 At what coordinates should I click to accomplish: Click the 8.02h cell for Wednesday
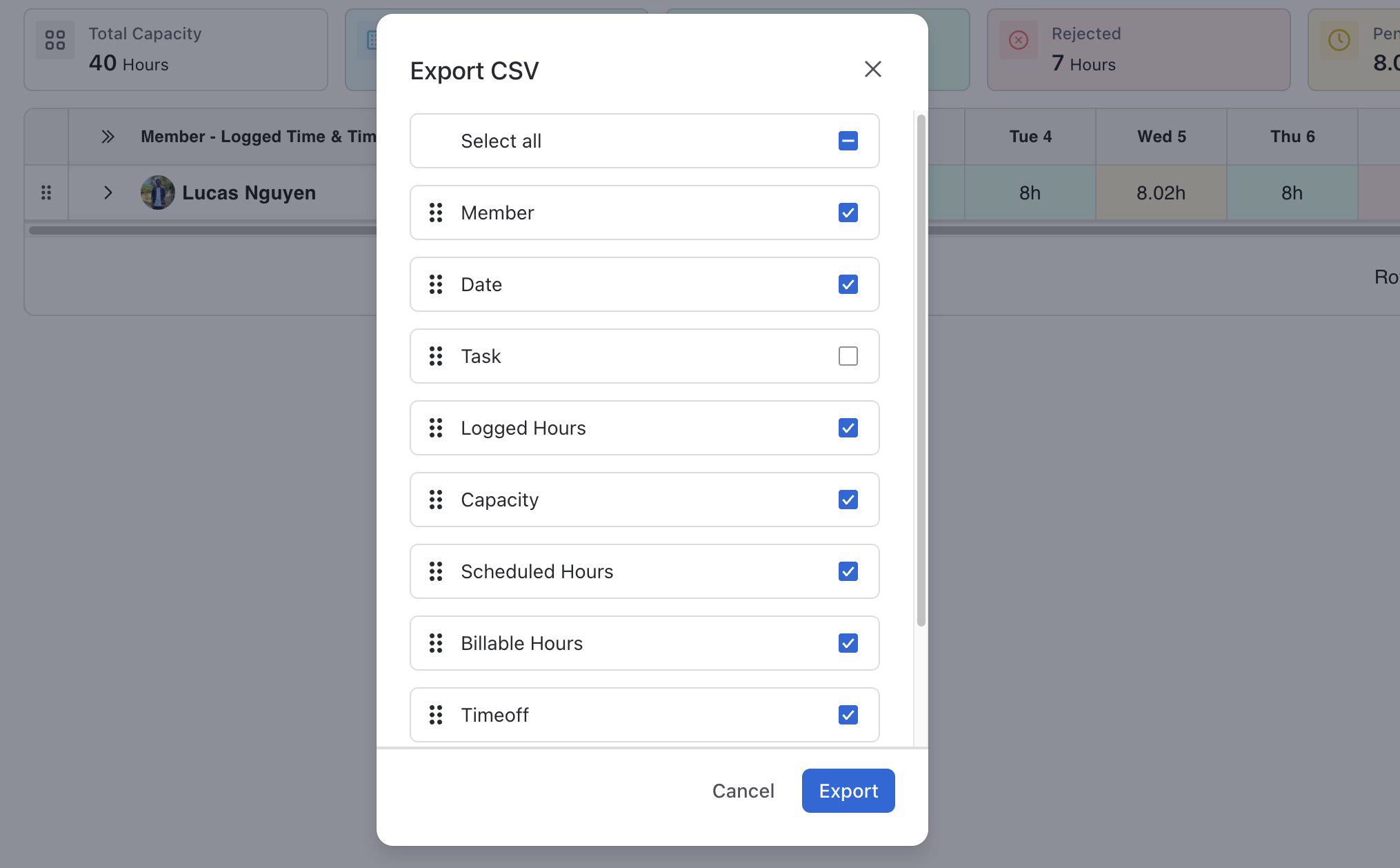(x=1161, y=193)
